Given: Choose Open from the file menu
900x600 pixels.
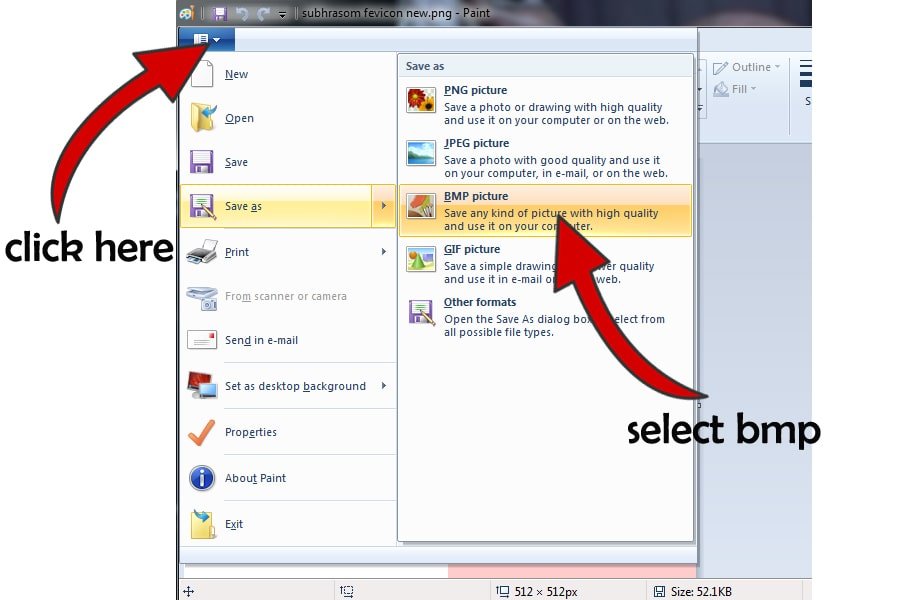Looking at the screenshot, I should point(288,118).
